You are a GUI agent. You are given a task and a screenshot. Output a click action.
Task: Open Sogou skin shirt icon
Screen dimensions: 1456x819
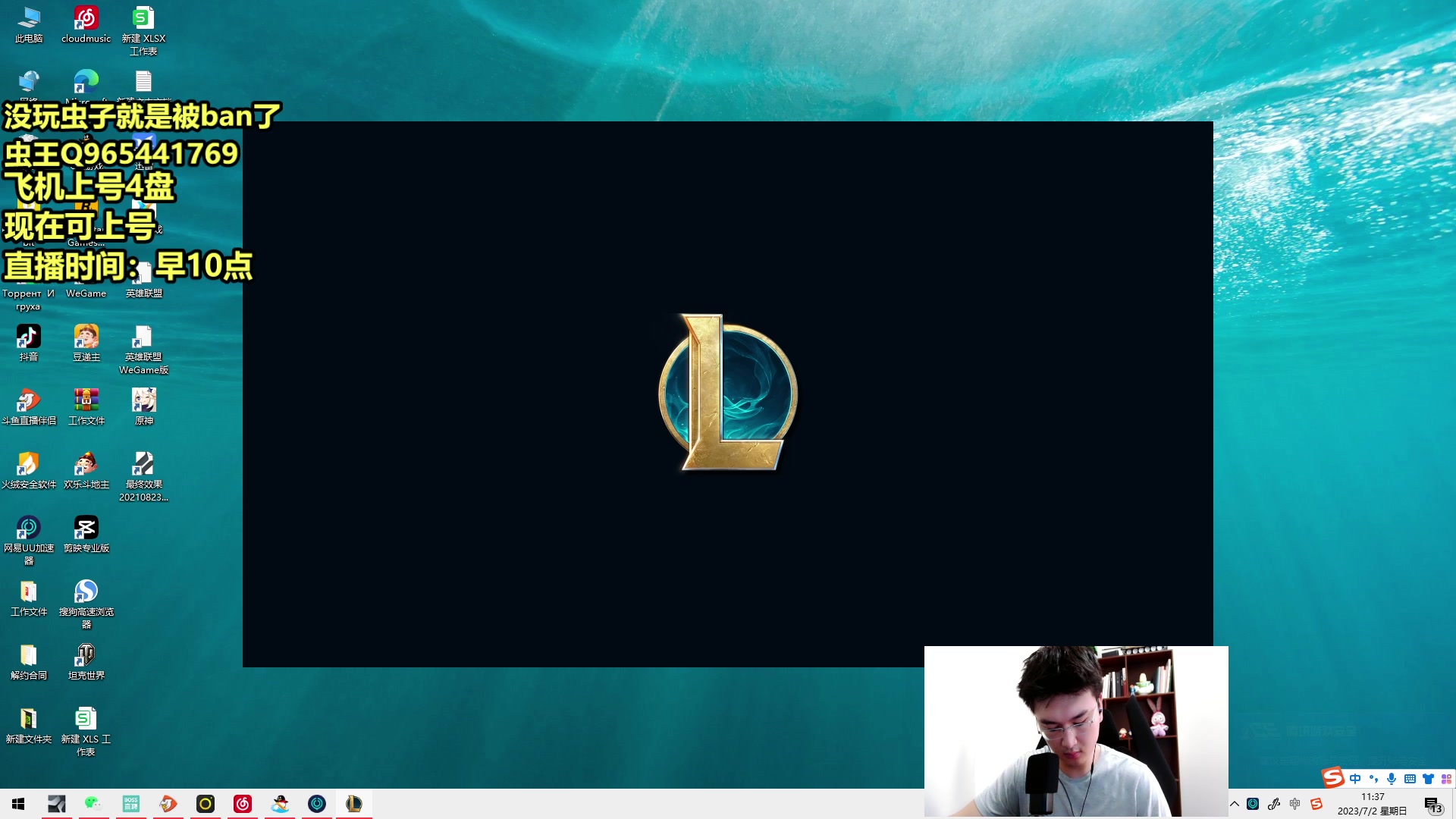click(x=1428, y=779)
